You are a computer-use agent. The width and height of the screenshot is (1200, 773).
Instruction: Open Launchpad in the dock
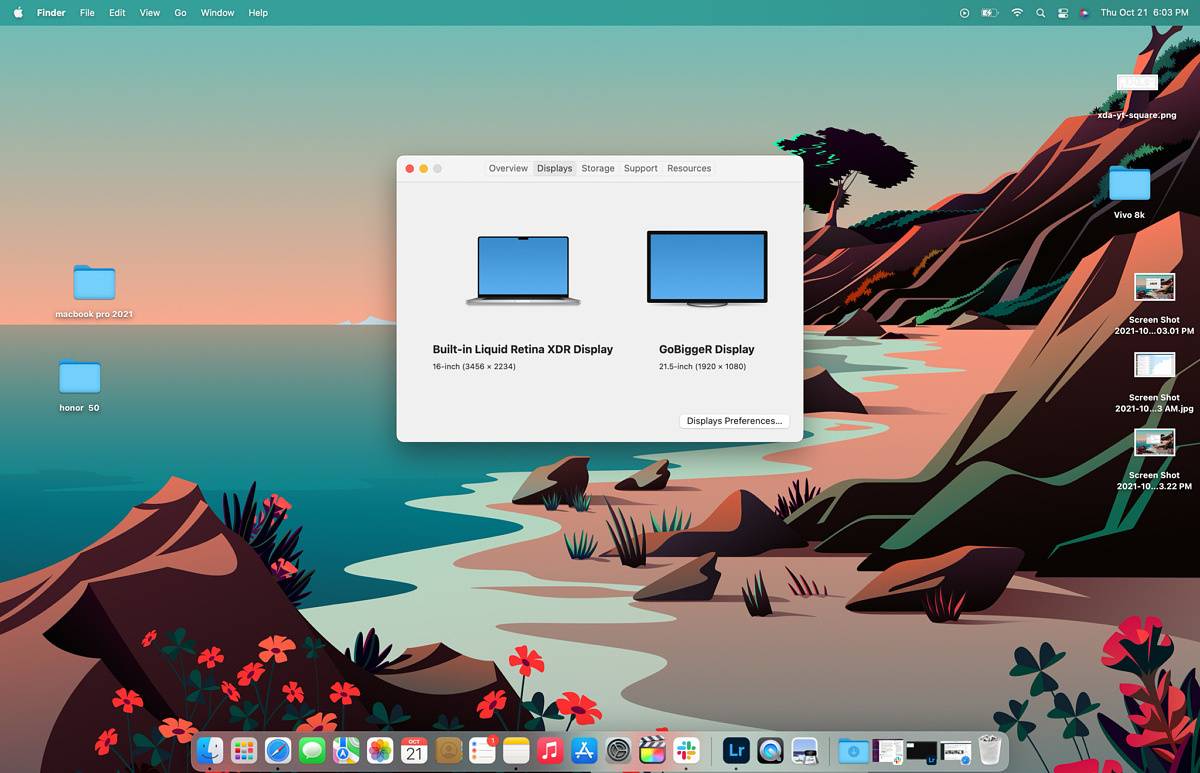(x=244, y=750)
